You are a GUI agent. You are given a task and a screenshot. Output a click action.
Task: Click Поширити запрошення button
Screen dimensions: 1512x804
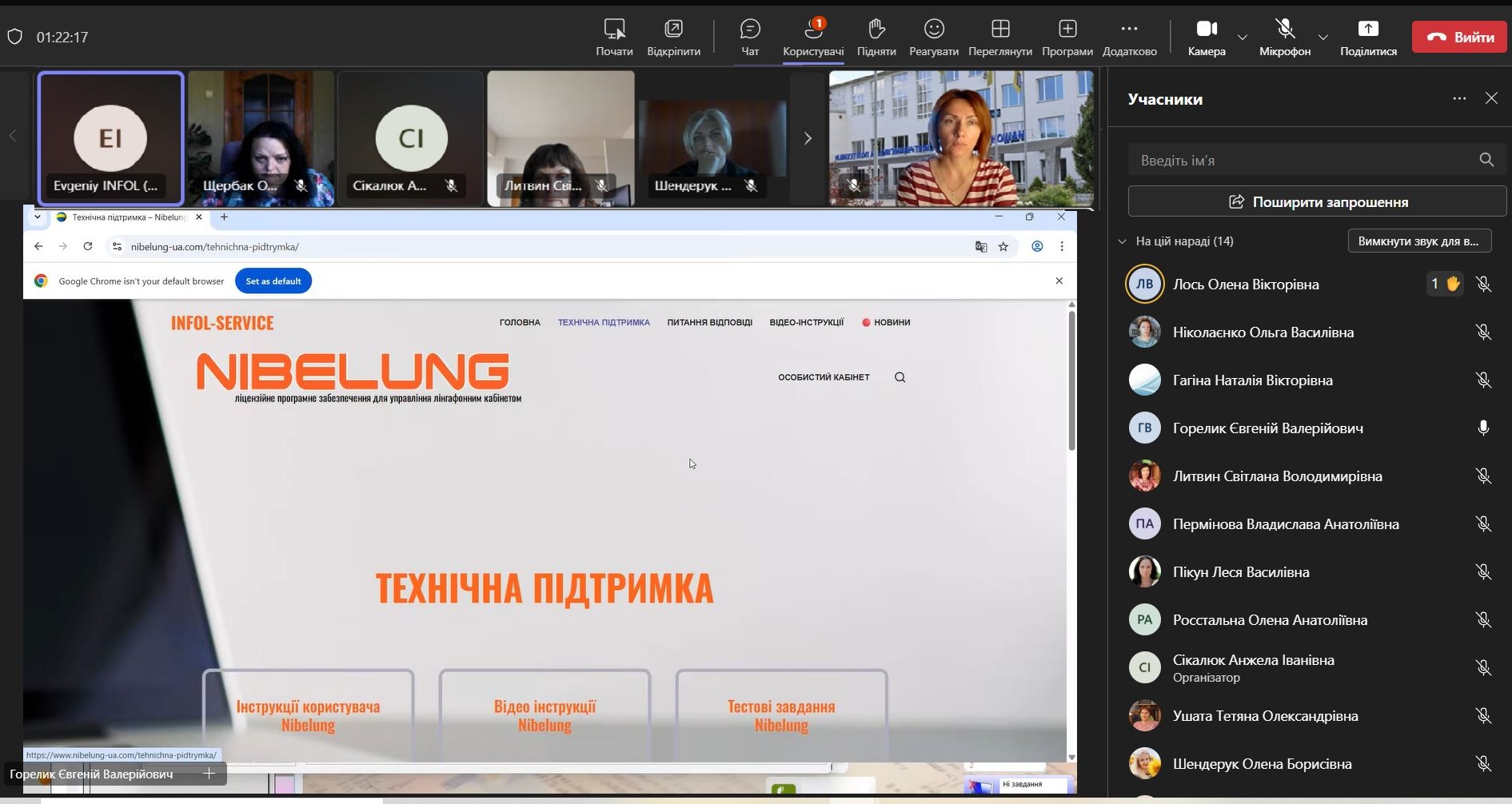coord(1317,201)
